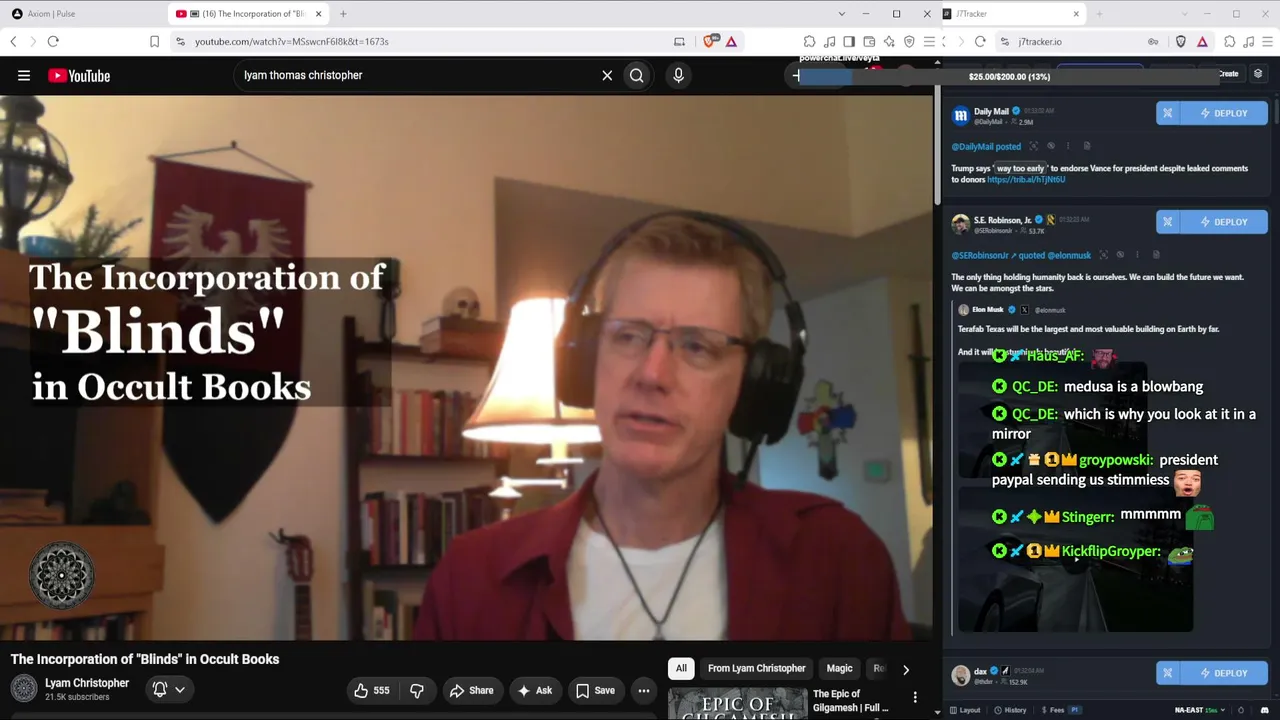This screenshot has height=720, width=1280.
Task: Open the tab search dropdown in YouTube window
Action: point(841,14)
